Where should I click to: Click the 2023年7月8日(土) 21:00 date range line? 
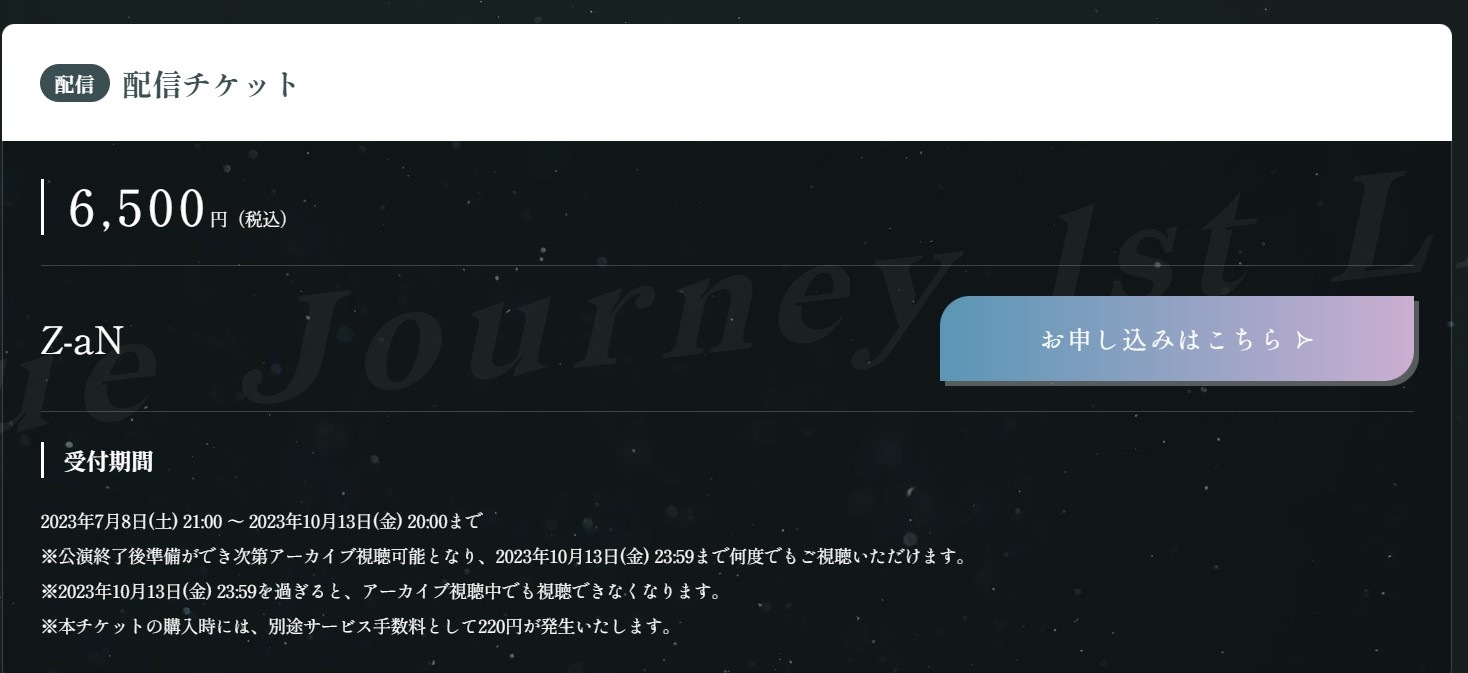[x=261, y=521]
